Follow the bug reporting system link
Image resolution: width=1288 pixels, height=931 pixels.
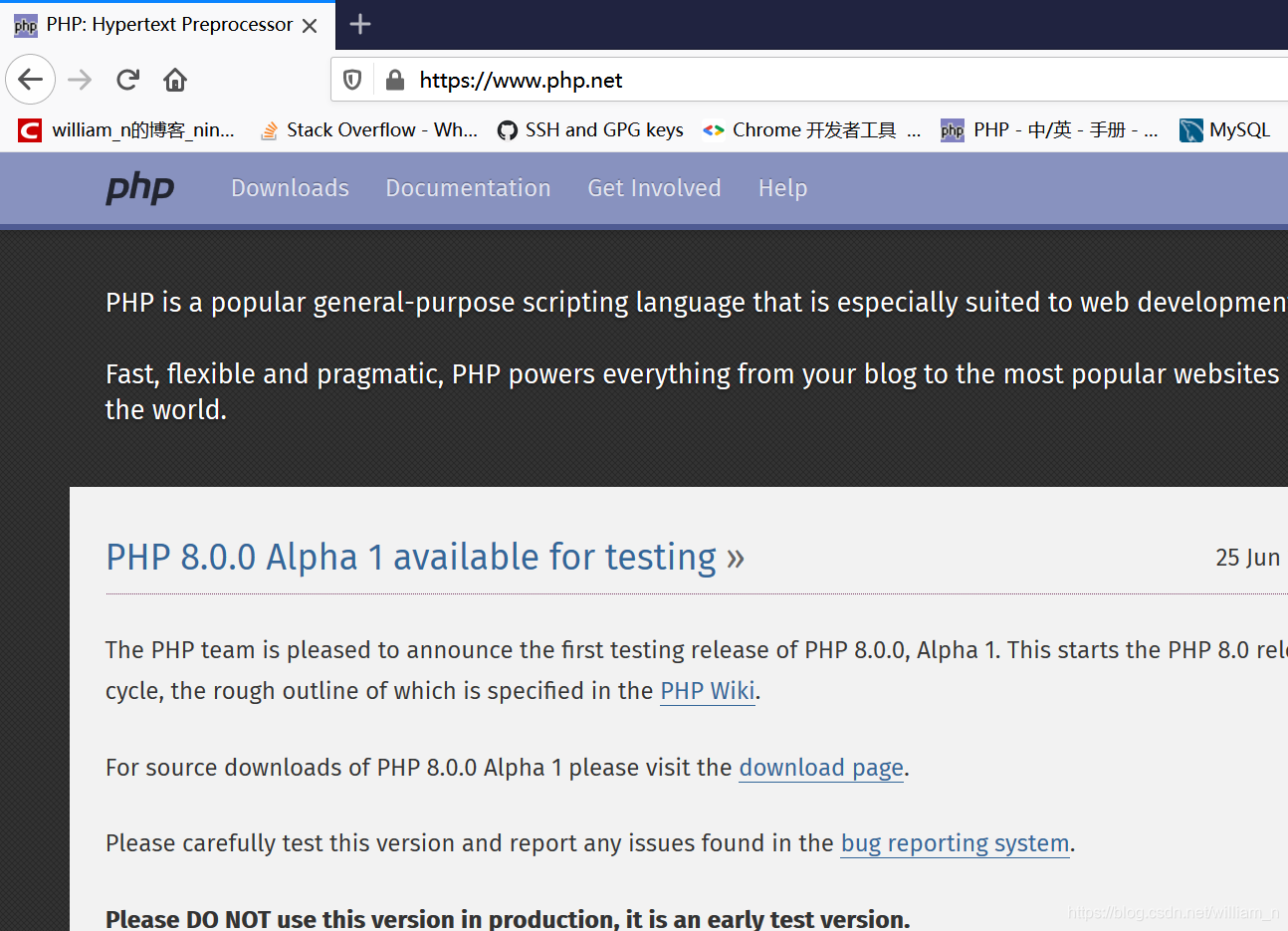pyautogui.click(x=956, y=843)
